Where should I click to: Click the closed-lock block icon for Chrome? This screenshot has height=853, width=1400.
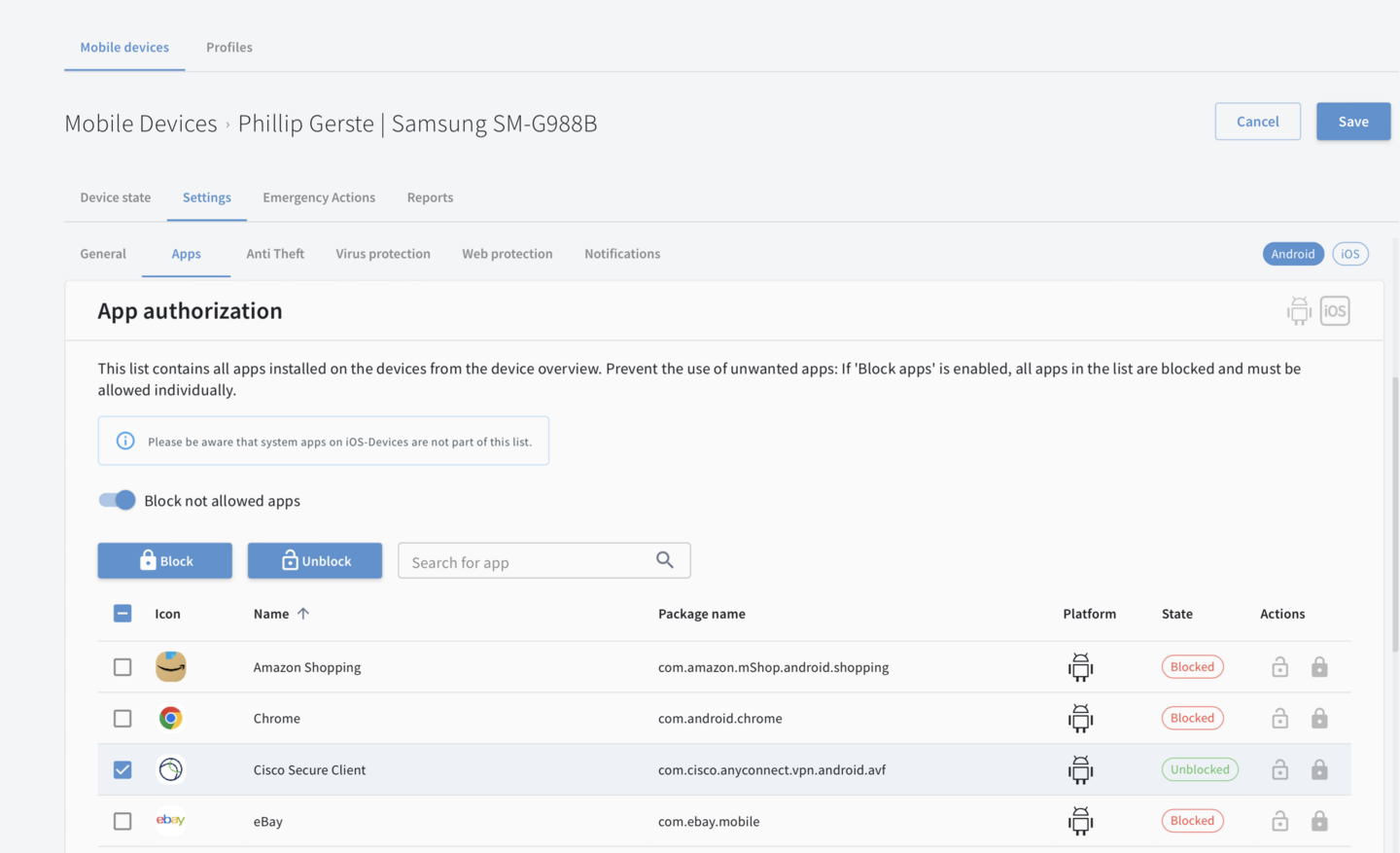click(x=1318, y=719)
